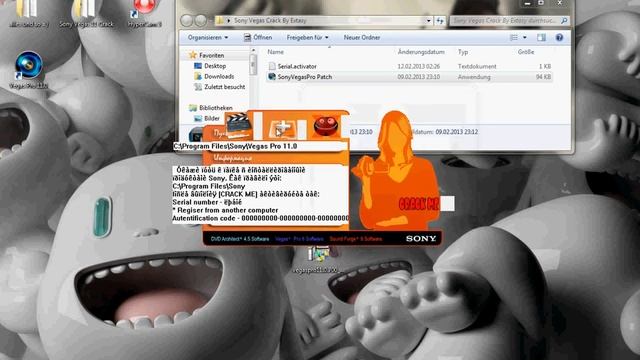This screenshot has height=360, width=640.
Task: Click the vegaspro11.0 installer icon on desktop
Action: (x=318, y=260)
